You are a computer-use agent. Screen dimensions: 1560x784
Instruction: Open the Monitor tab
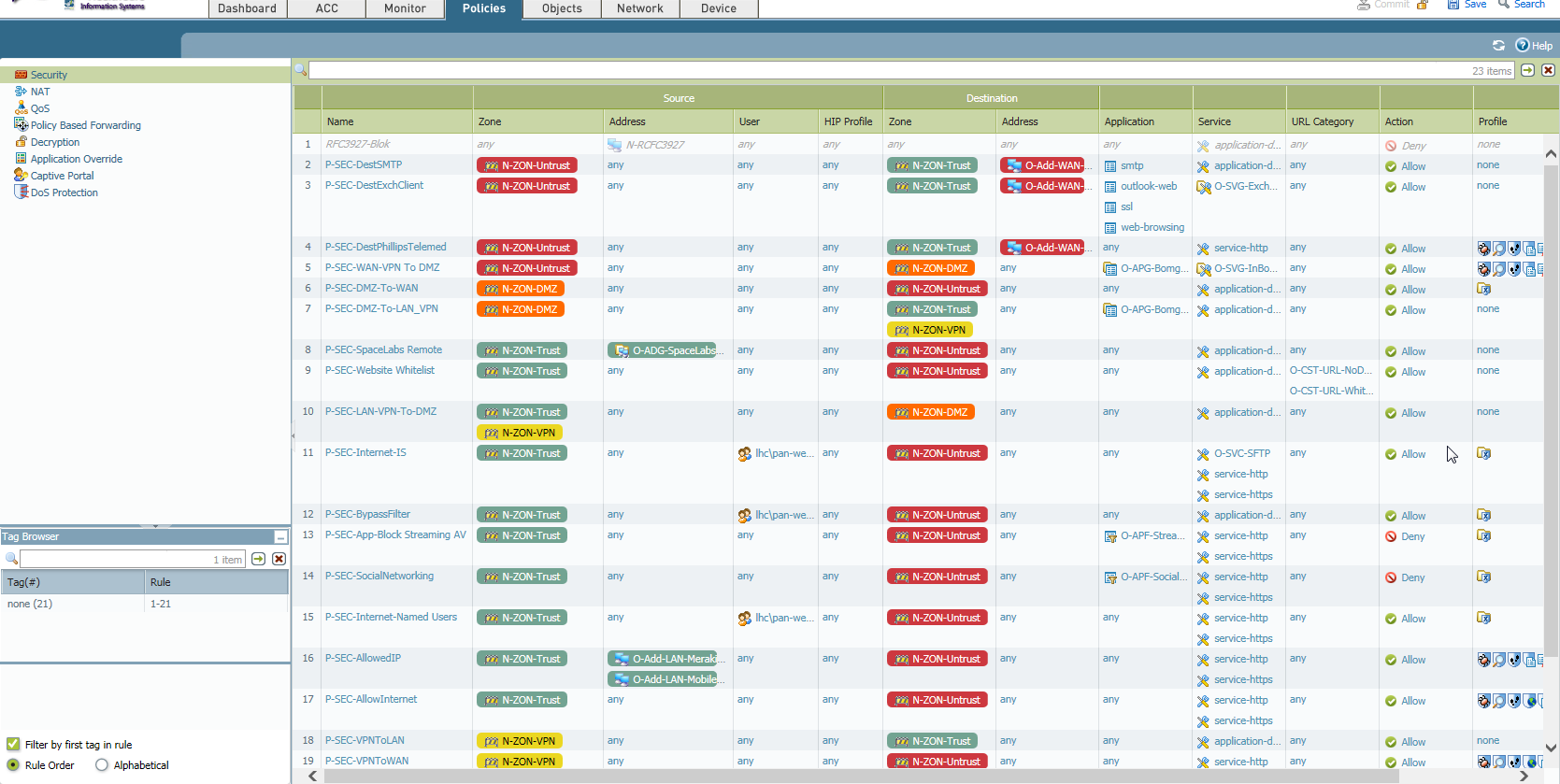click(405, 8)
